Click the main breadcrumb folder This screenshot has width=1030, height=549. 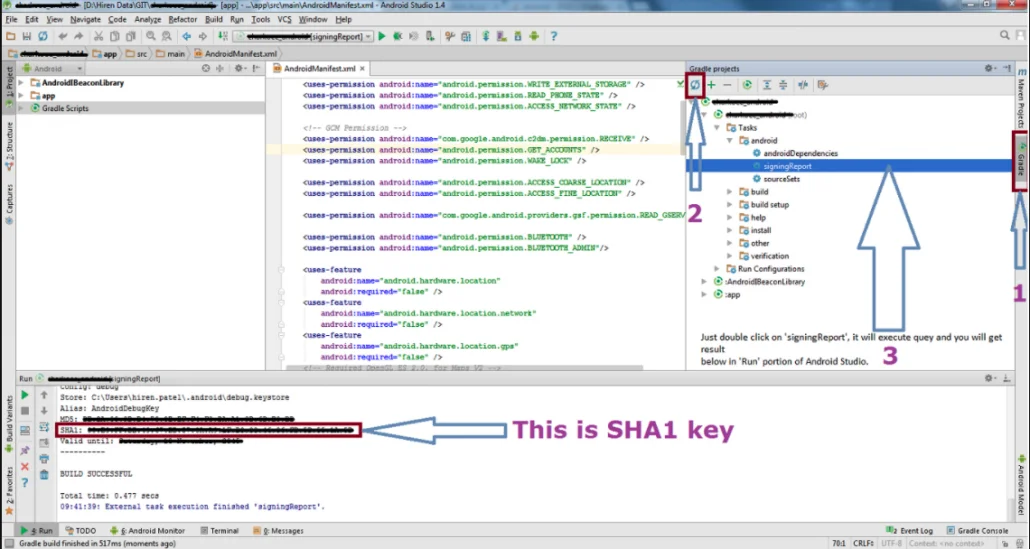169,54
